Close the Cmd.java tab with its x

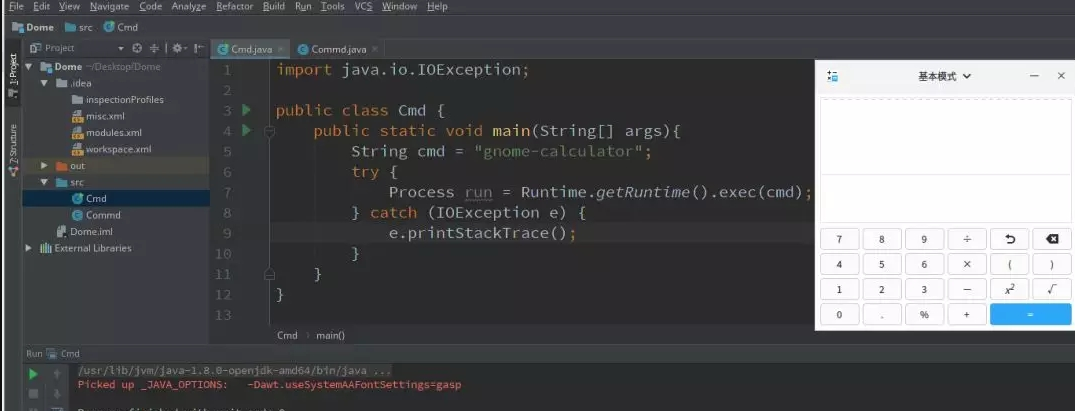pyautogui.click(x=280, y=49)
